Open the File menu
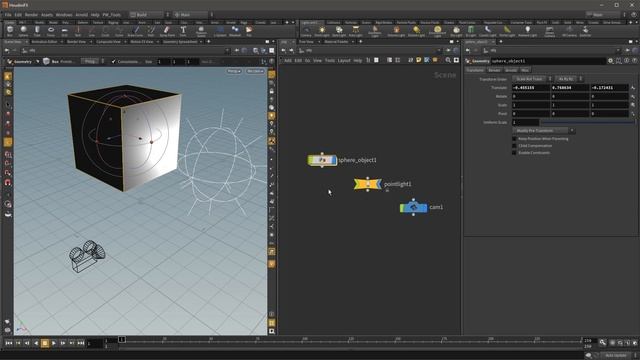Screen dimensions: 640x360 pyautogui.click(x=8, y=15)
